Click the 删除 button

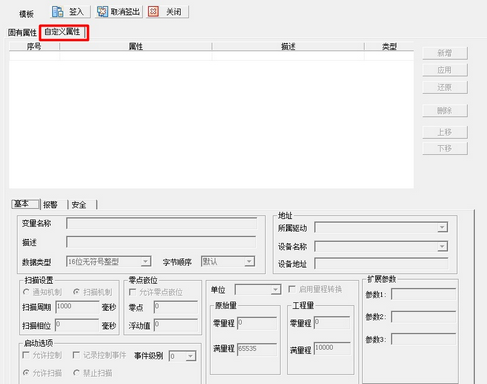click(445, 110)
